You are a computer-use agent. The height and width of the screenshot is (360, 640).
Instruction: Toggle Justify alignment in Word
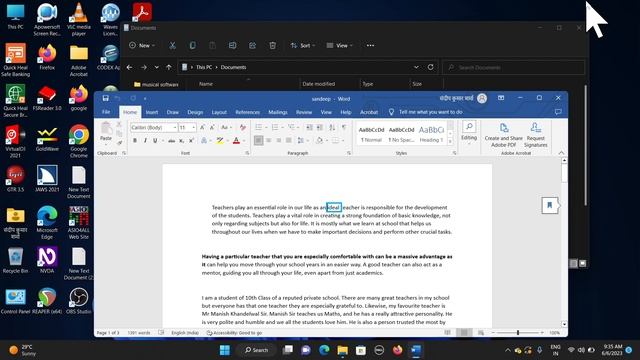coord(289,140)
